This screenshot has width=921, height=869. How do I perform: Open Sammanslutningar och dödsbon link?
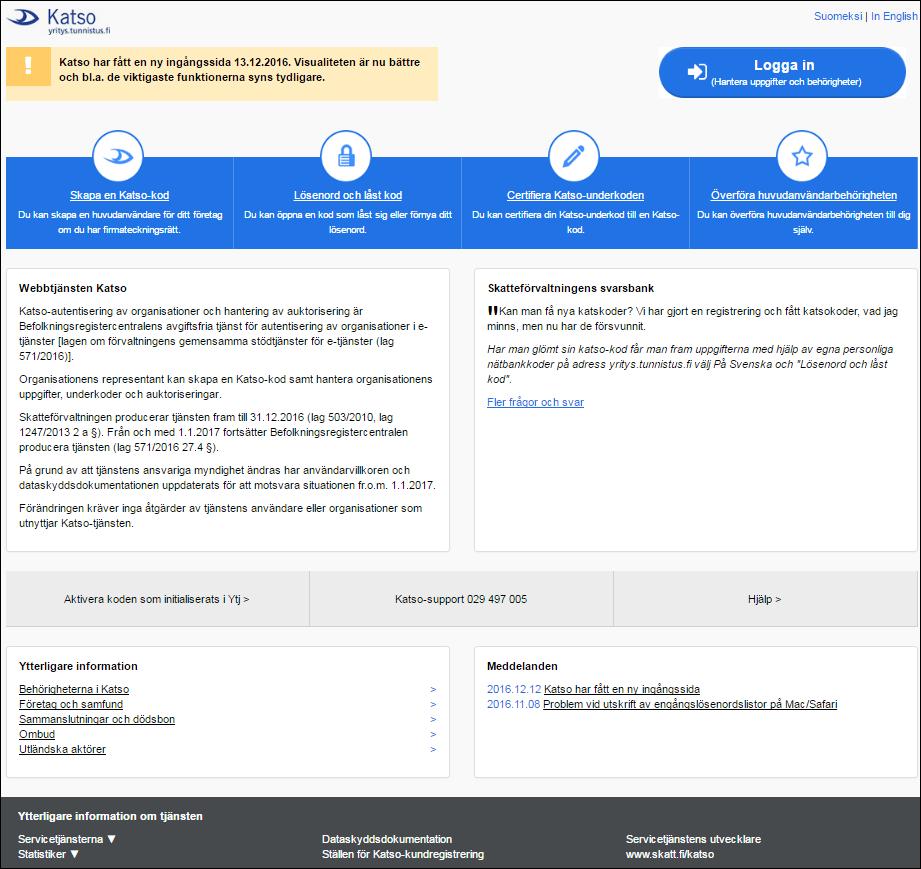click(97, 719)
